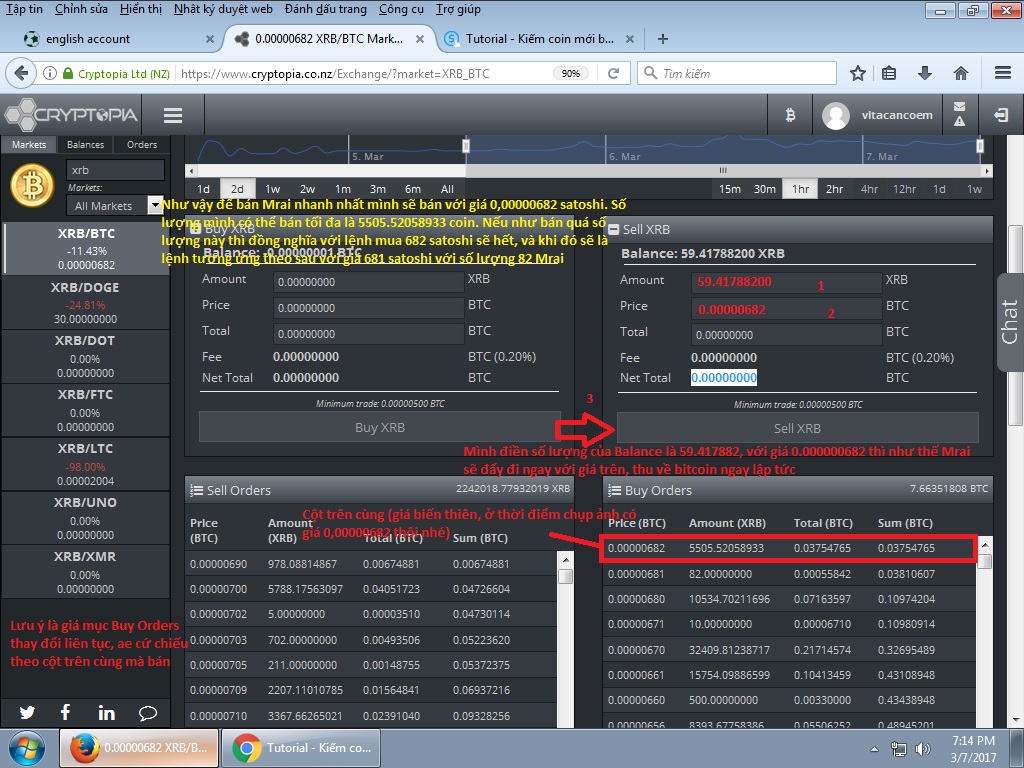The height and width of the screenshot is (768, 1024).
Task: Click the Firefox Tìm kiếm search box
Action: pyautogui.click(x=737, y=73)
